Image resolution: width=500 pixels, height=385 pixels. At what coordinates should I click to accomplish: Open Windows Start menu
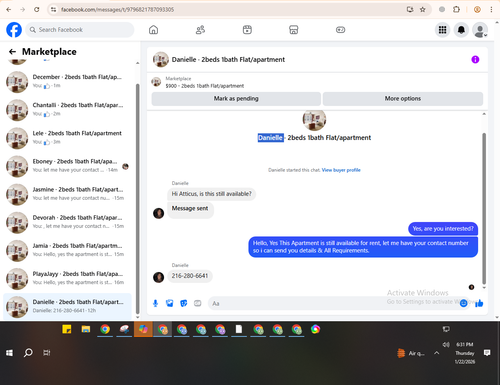tap(9, 353)
